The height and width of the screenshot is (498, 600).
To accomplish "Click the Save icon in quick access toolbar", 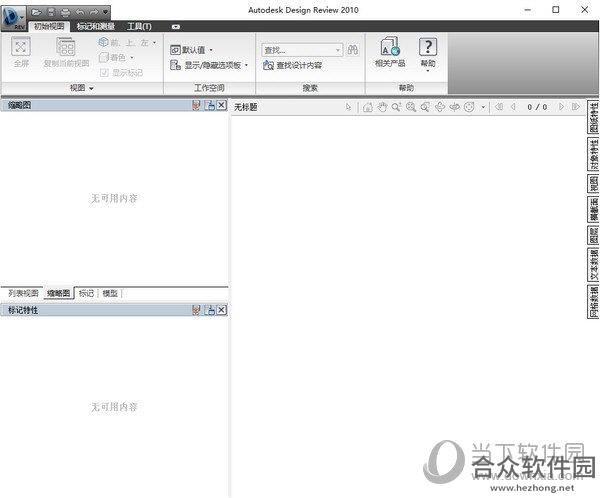I will tap(51, 12).
